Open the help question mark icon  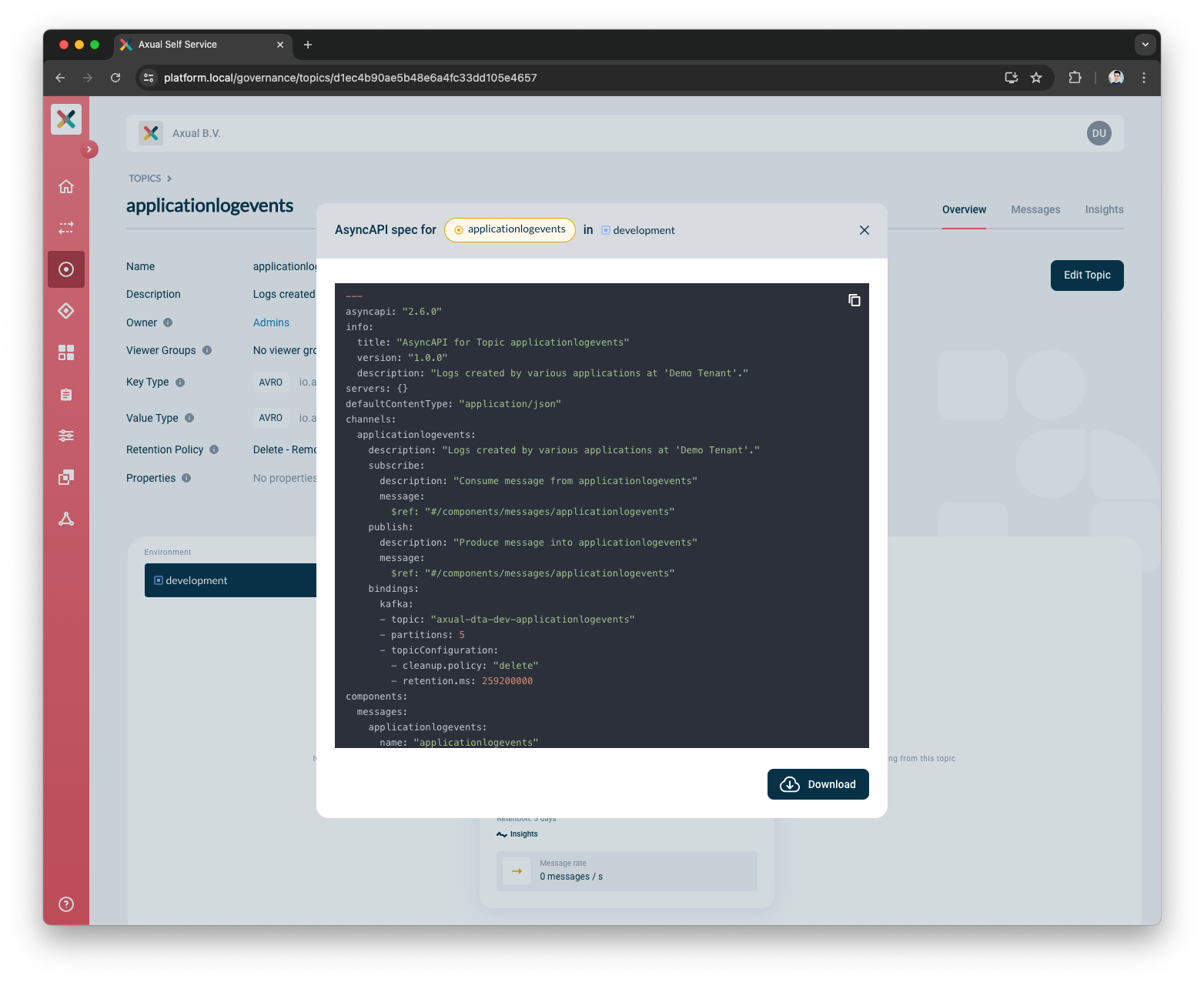click(x=66, y=904)
